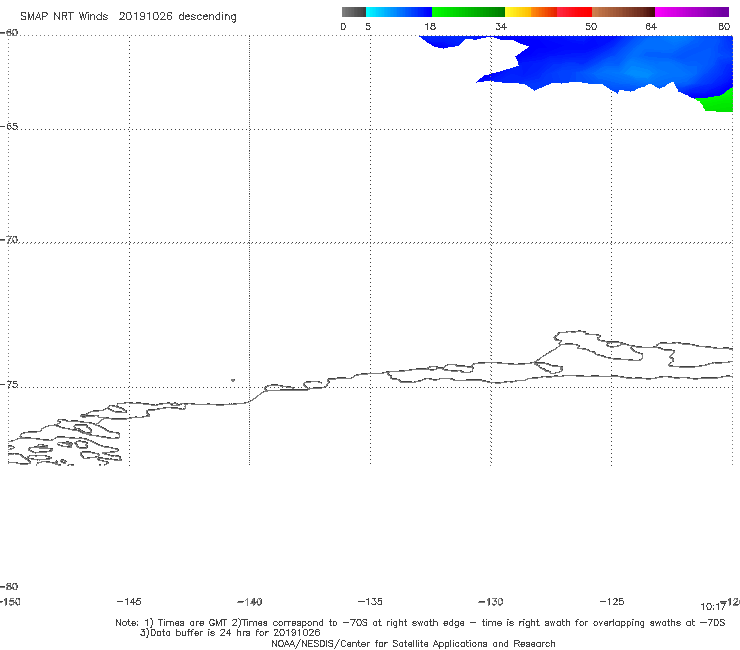Viewport: 740px width, 650px height.
Task: Click the colorbar label '34'
Action: click(501, 26)
